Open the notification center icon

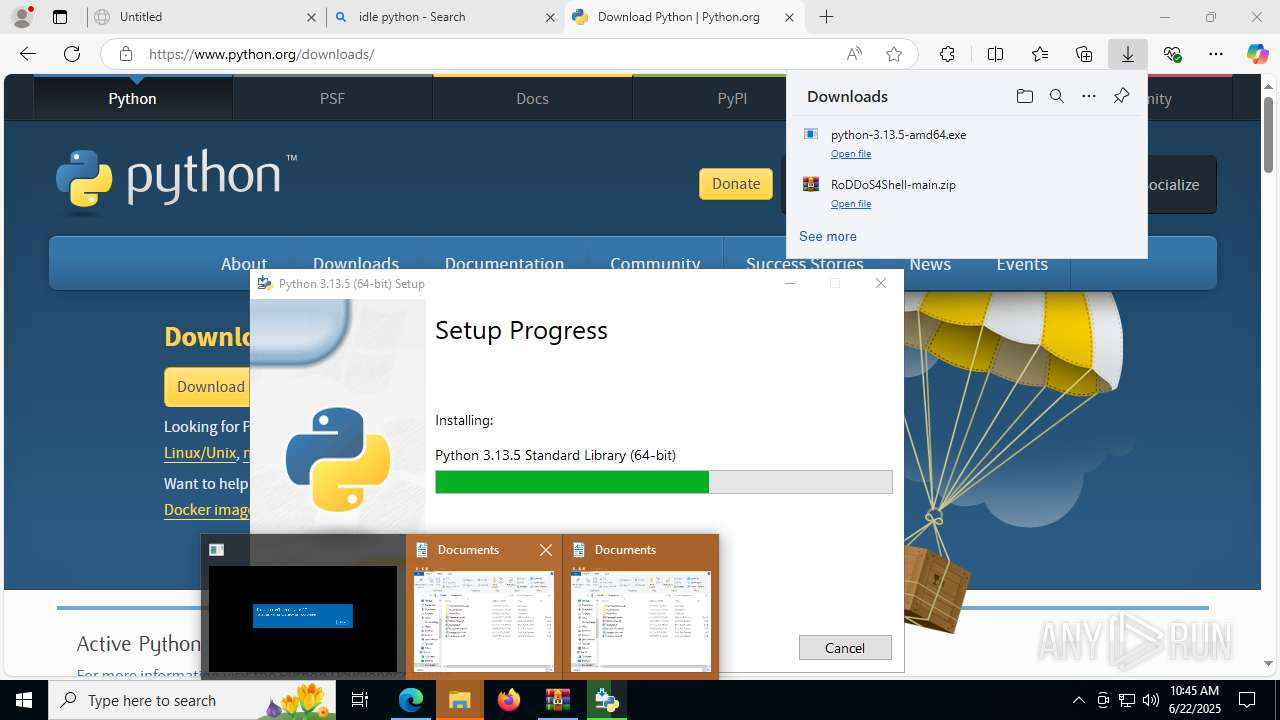click(1248, 700)
